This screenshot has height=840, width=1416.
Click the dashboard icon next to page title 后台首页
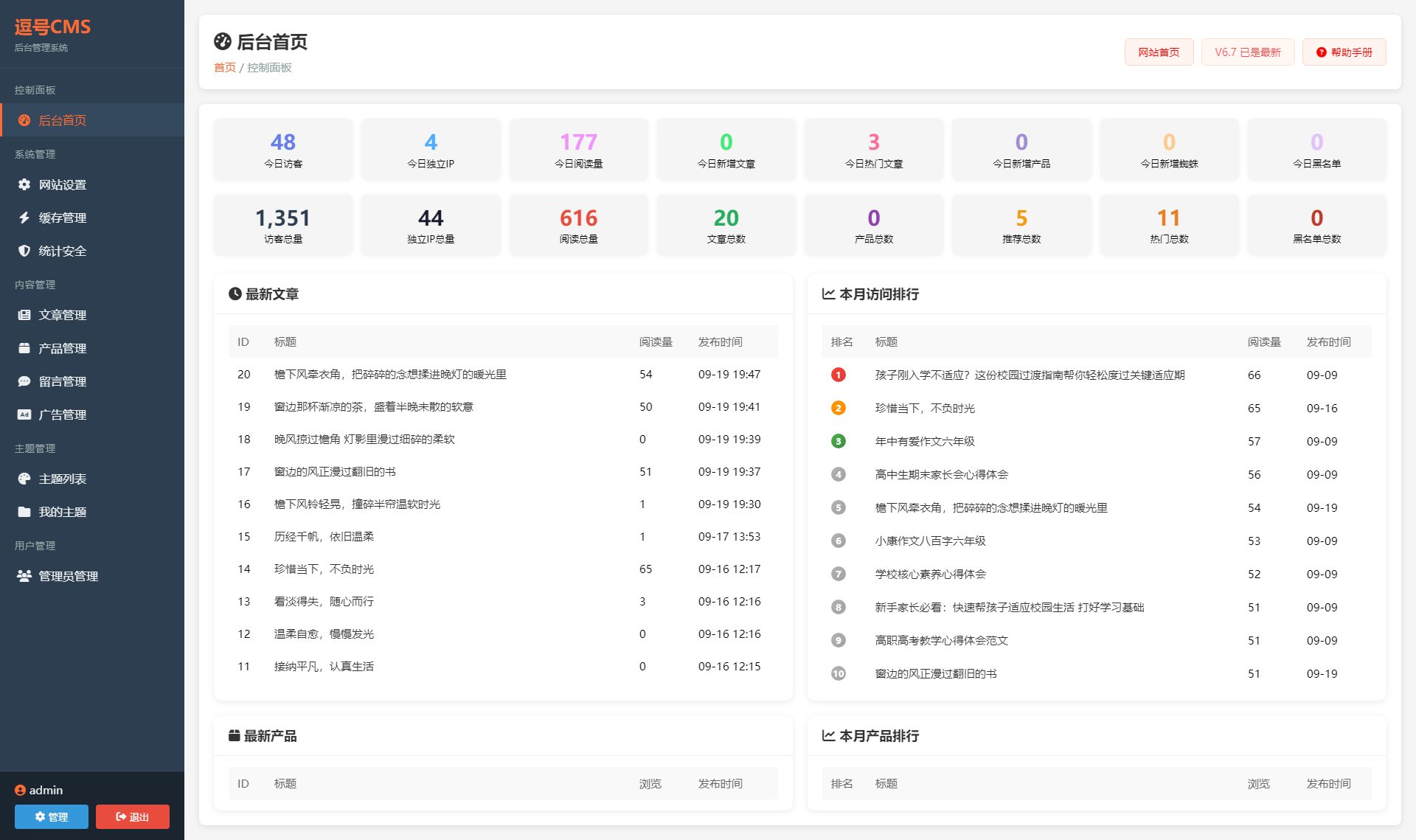click(x=223, y=41)
